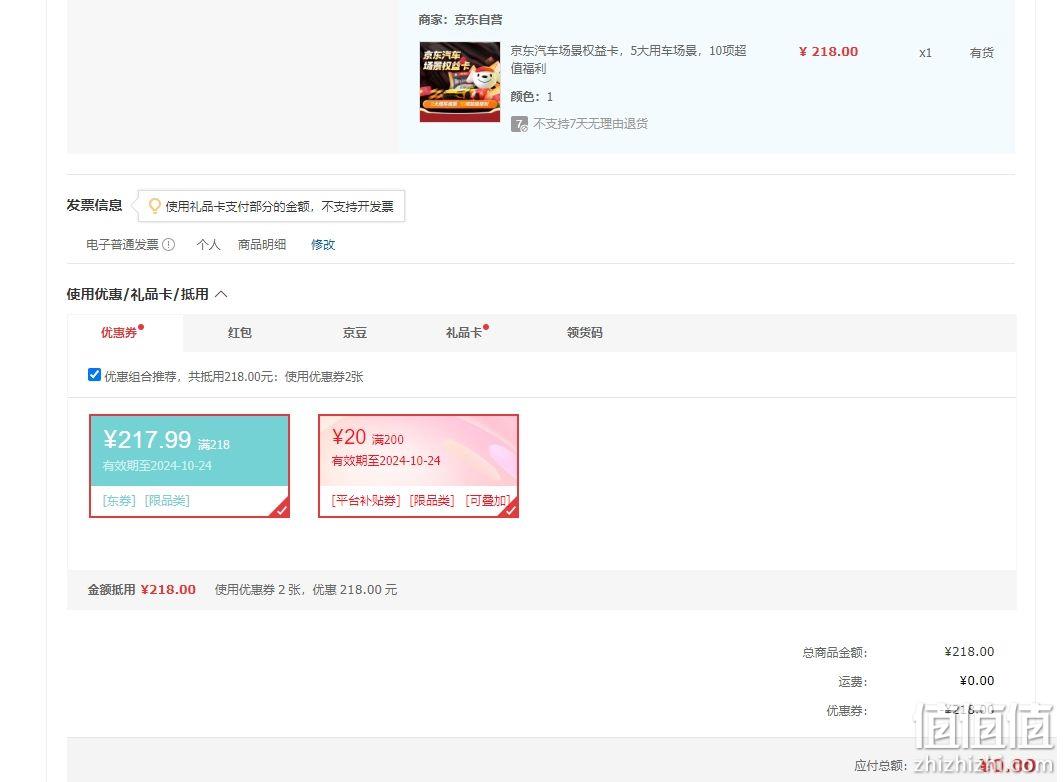Deselect the ¥20 满200 coupon
This screenshot has width=1063, height=782.
point(419,466)
